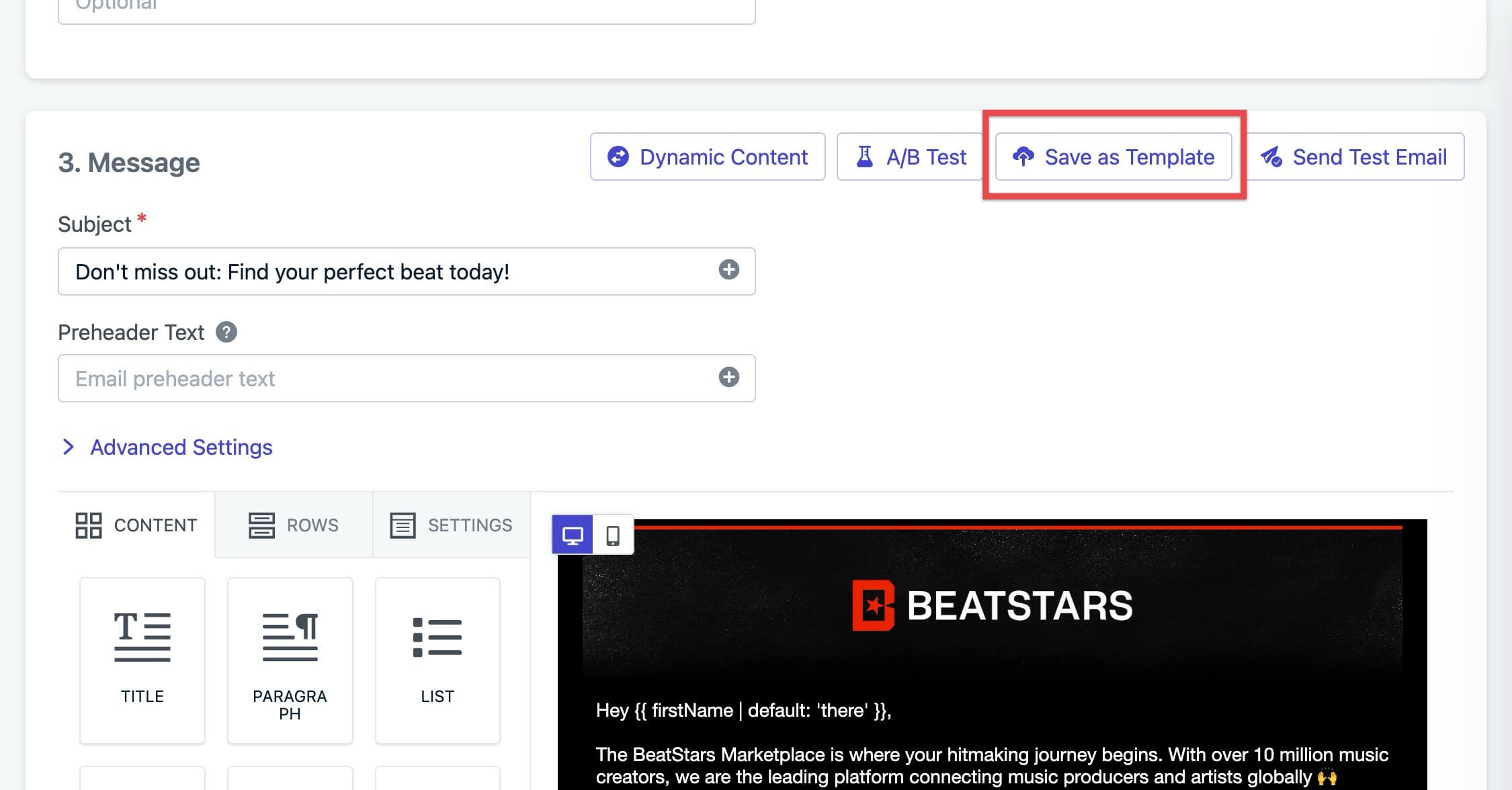This screenshot has width=1512, height=790.
Task: Click the Dynamic Content icon
Action: [617, 156]
